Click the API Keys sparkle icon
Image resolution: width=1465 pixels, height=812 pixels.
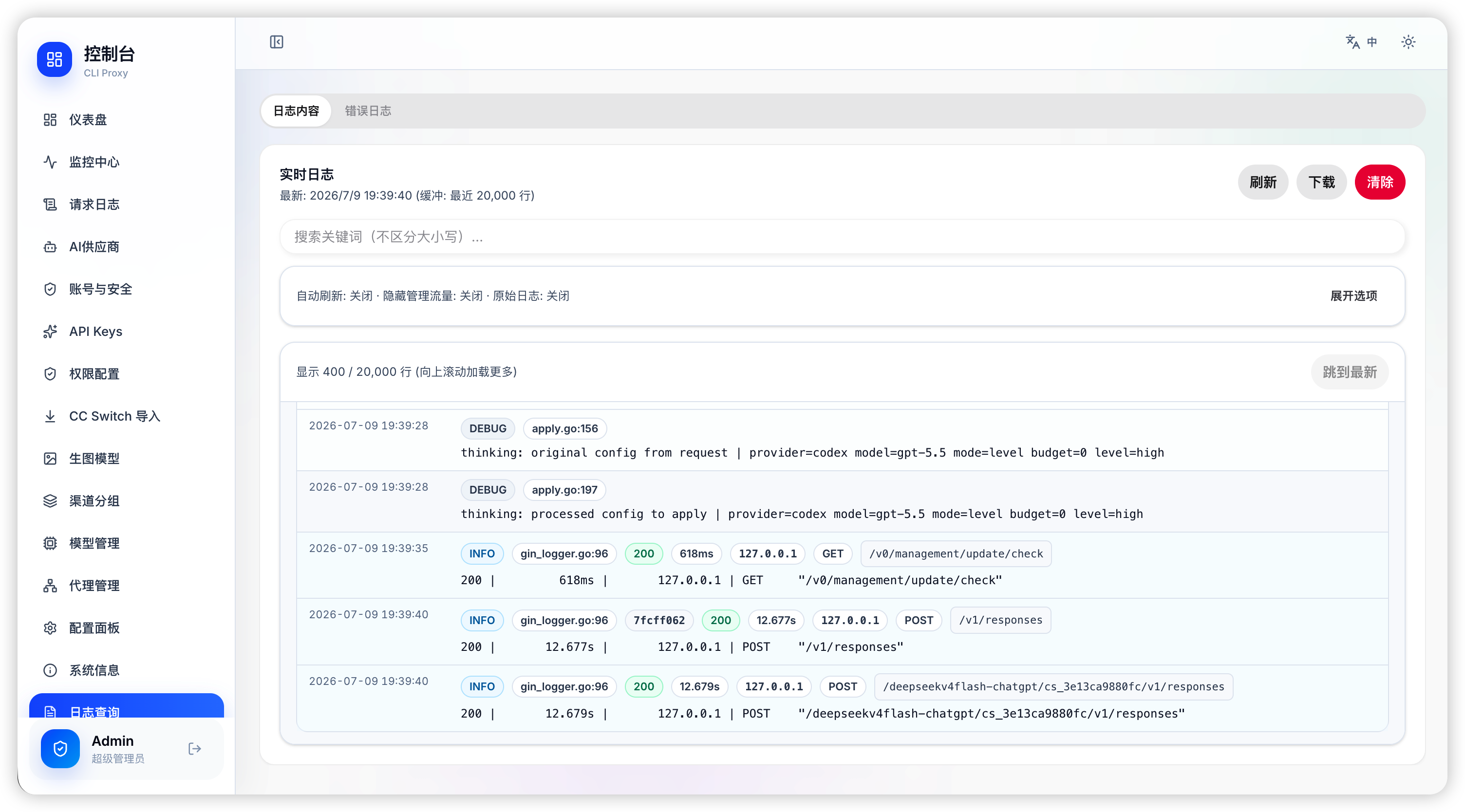[50, 332]
